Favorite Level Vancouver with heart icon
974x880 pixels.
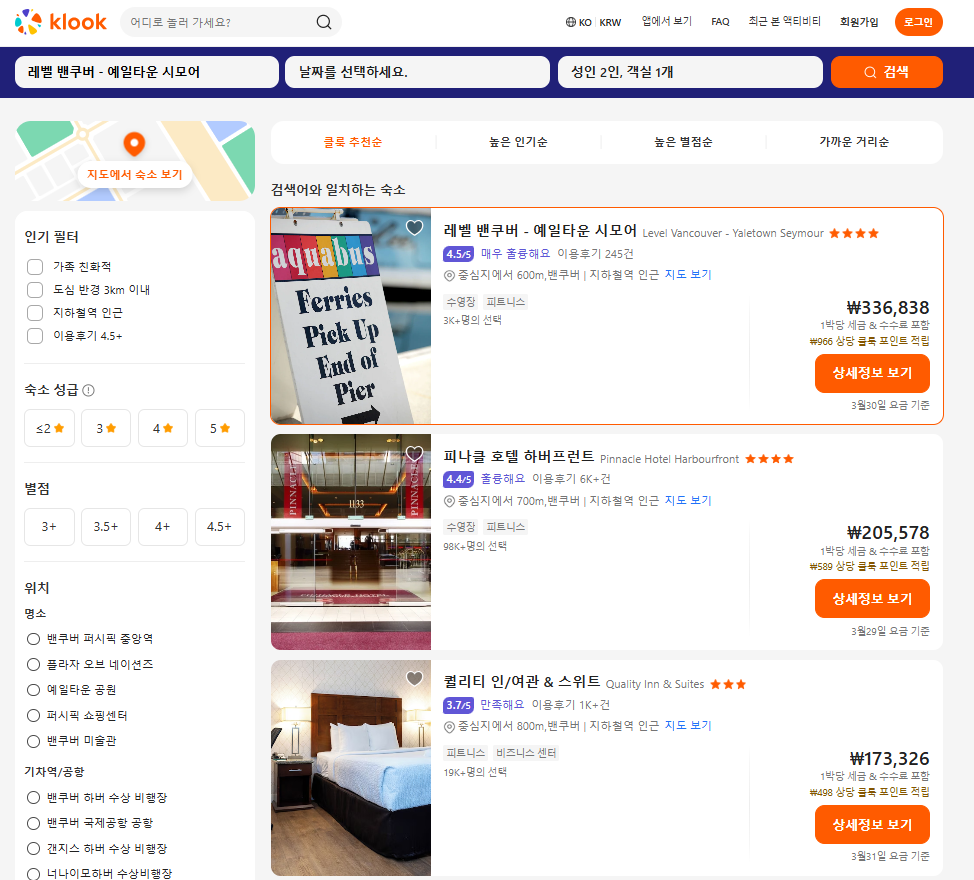point(414,227)
